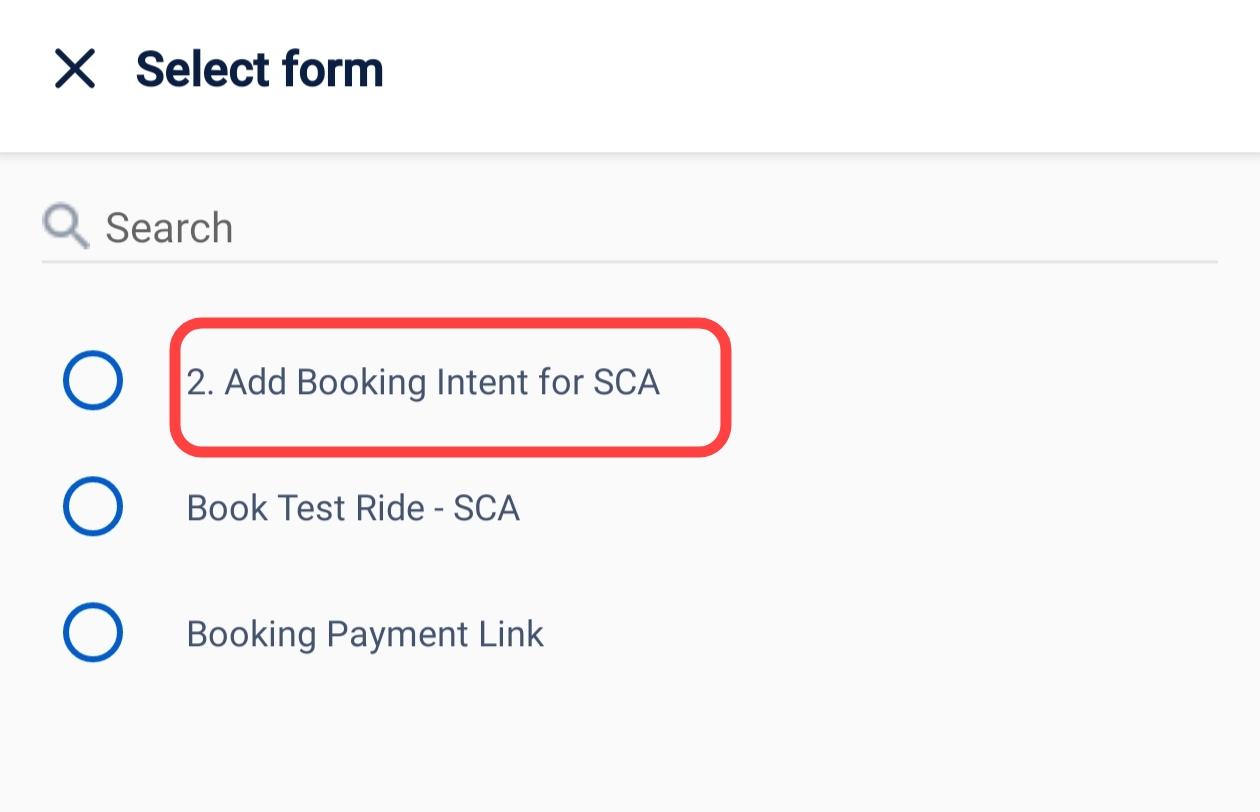Click the Search placeholder text
The width and height of the screenshot is (1260, 812).
[x=169, y=228]
